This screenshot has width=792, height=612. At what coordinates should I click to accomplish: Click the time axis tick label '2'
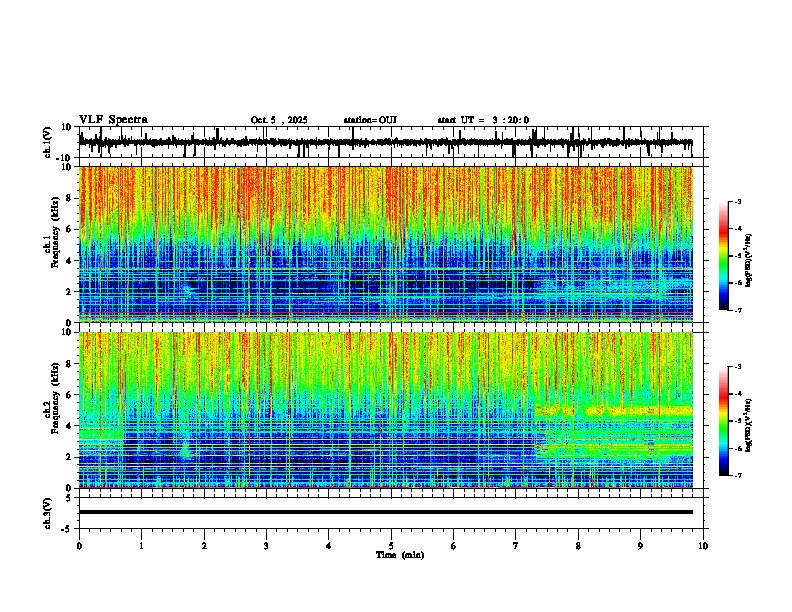click(204, 546)
